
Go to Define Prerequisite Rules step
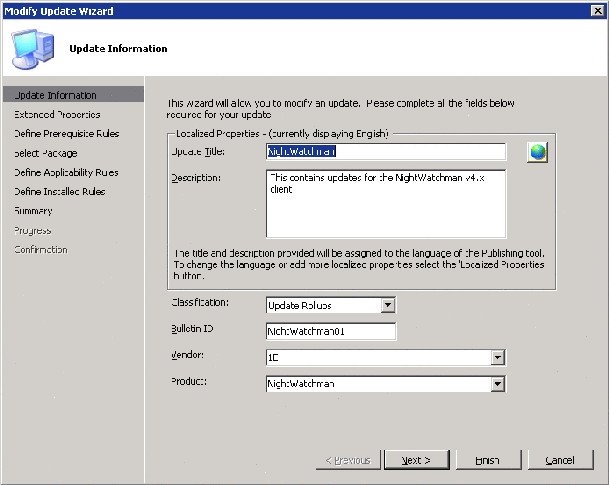pos(67,134)
